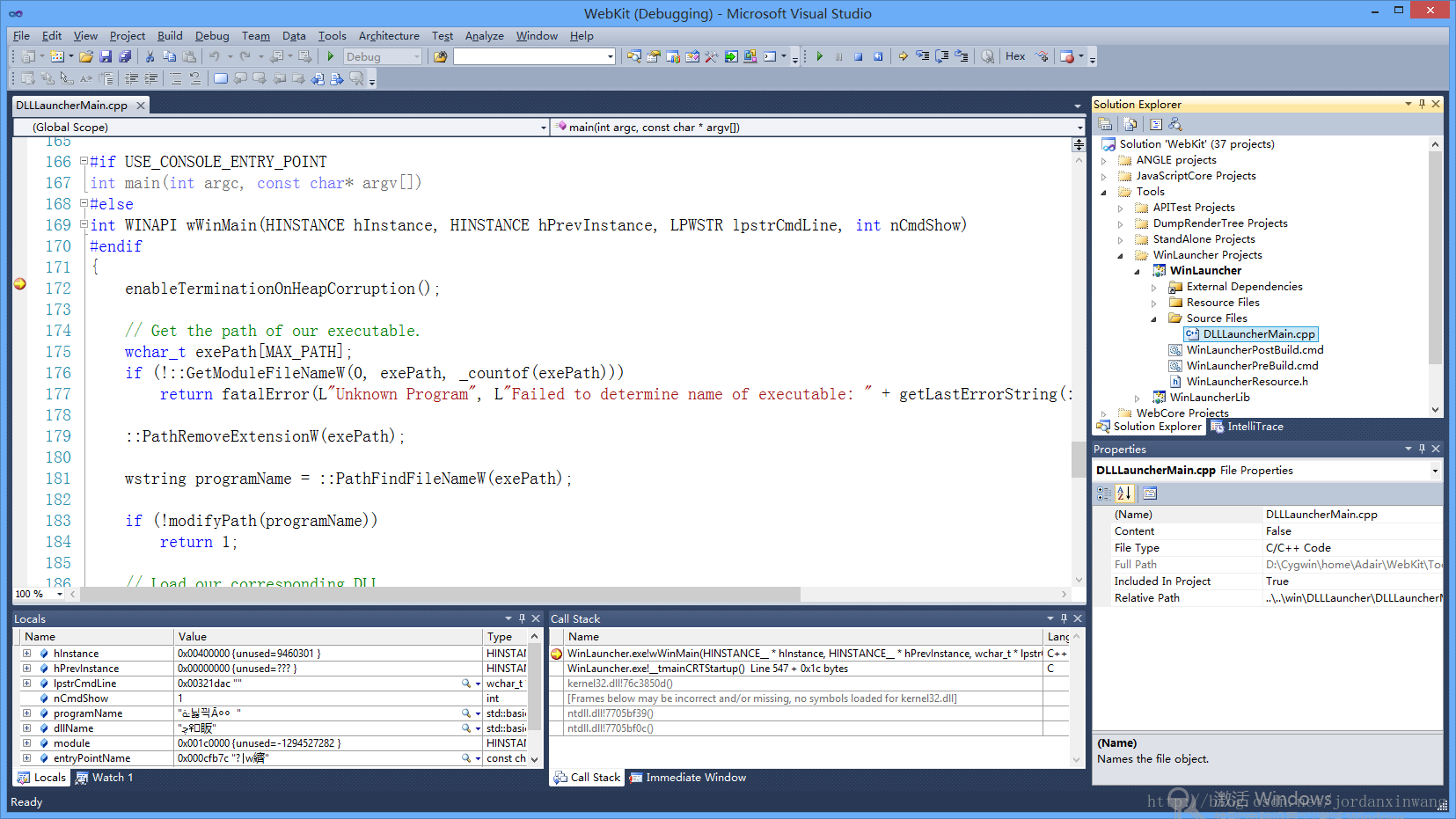This screenshot has height=819, width=1456.
Task: Expand the ANGLE projects folder
Action: click(x=1104, y=160)
